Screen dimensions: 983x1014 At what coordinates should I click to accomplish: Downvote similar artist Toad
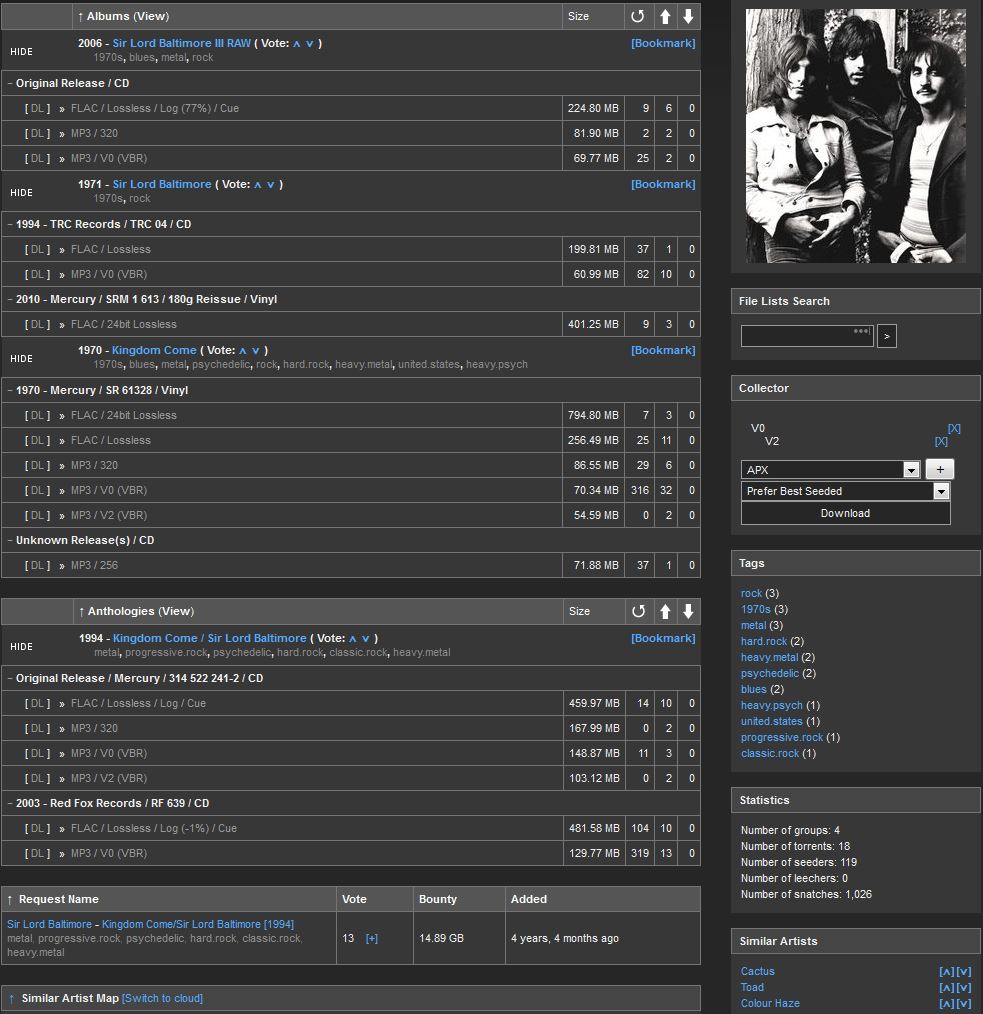click(x=964, y=987)
